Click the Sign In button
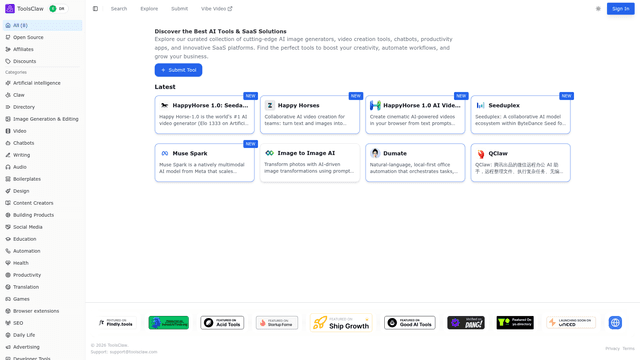The image size is (640, 360). coord(620,9)
